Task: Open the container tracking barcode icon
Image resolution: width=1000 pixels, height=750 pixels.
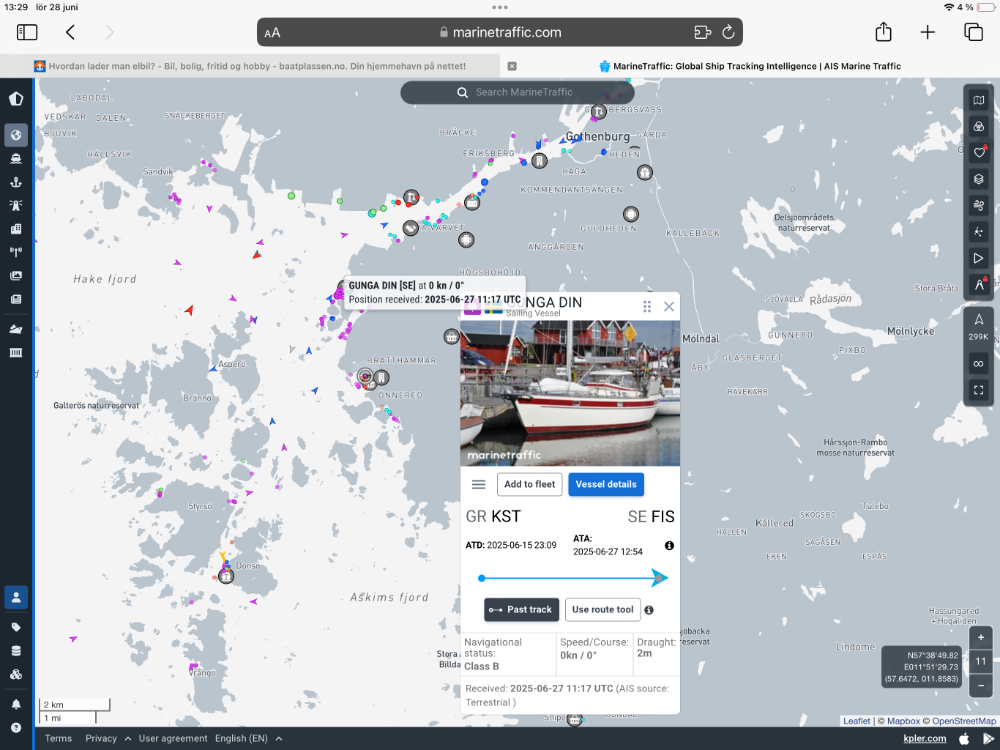Action: pos(16,353)
